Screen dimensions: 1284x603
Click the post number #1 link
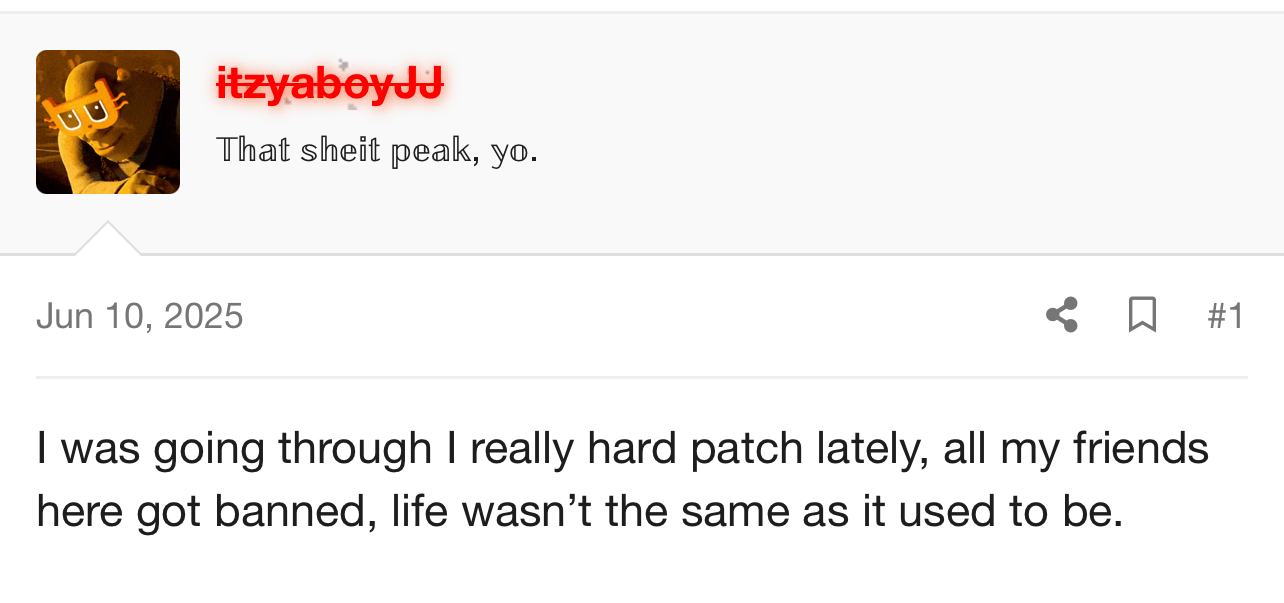click(1225, 316)
